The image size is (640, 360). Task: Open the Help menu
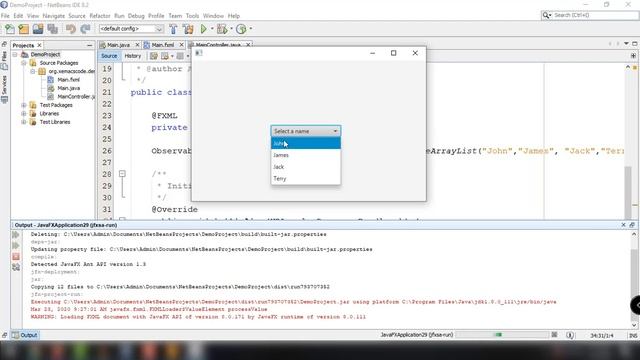[233, 16]
